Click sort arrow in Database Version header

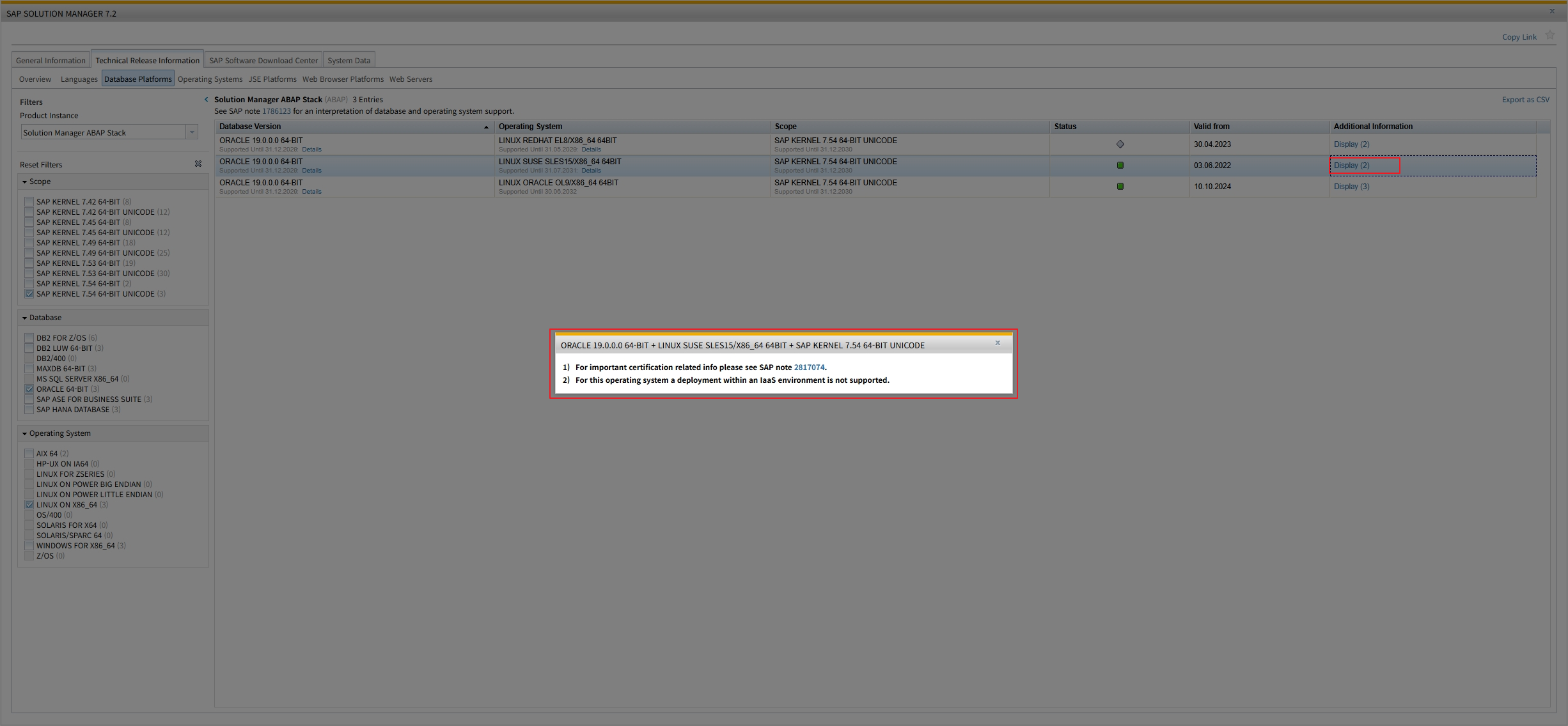tap(486, 127)
